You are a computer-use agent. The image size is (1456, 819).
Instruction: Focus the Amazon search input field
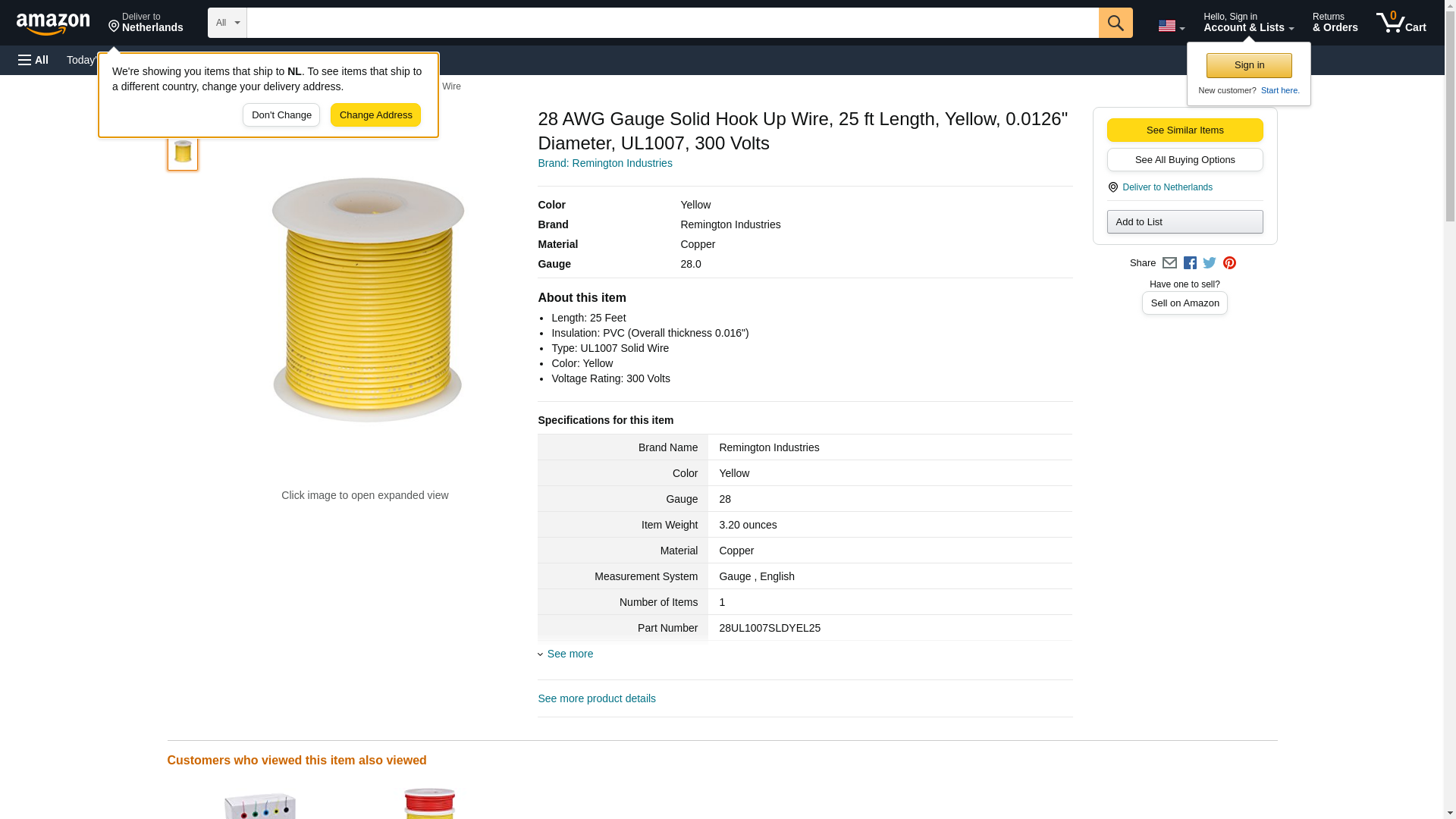click(x=672, y=23)
